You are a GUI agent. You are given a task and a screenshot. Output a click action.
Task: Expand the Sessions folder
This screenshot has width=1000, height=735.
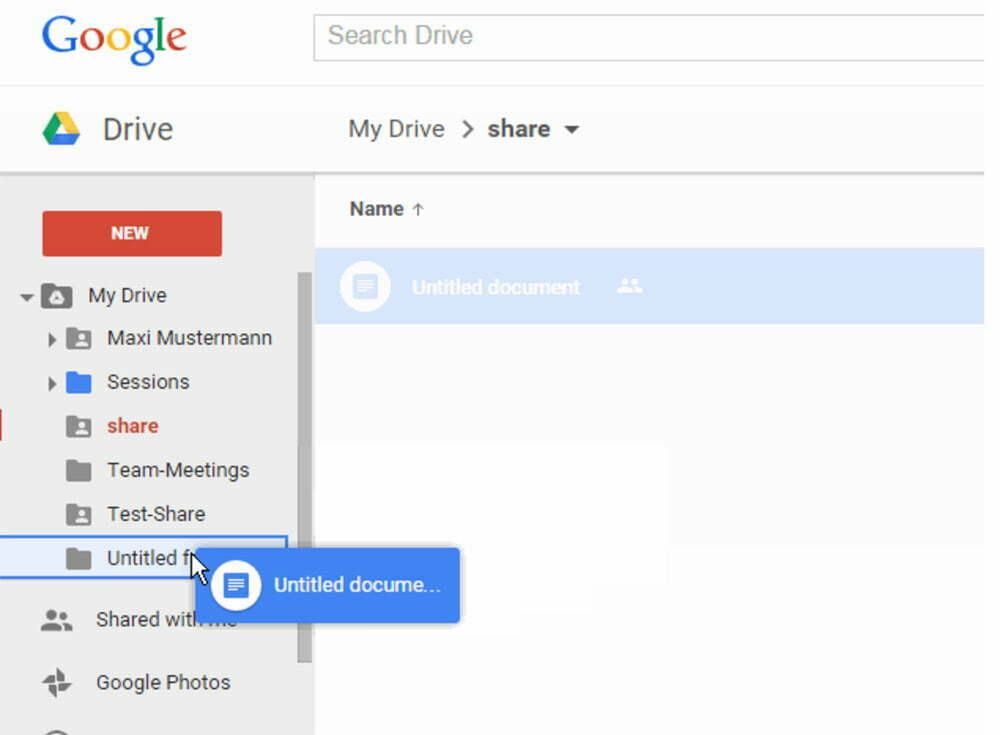(x=52, y=383)
